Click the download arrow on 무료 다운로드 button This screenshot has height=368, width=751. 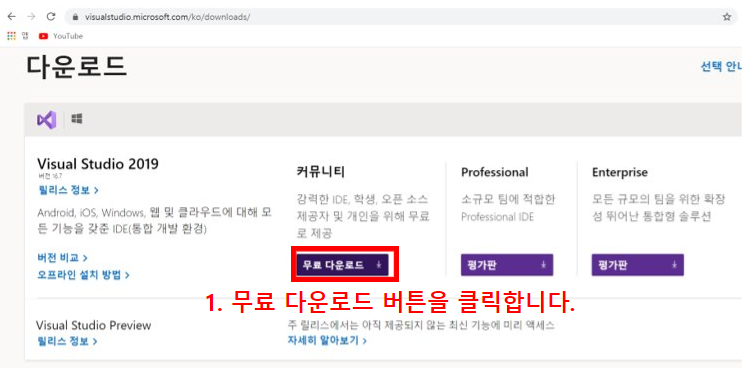tap(378, 265)
